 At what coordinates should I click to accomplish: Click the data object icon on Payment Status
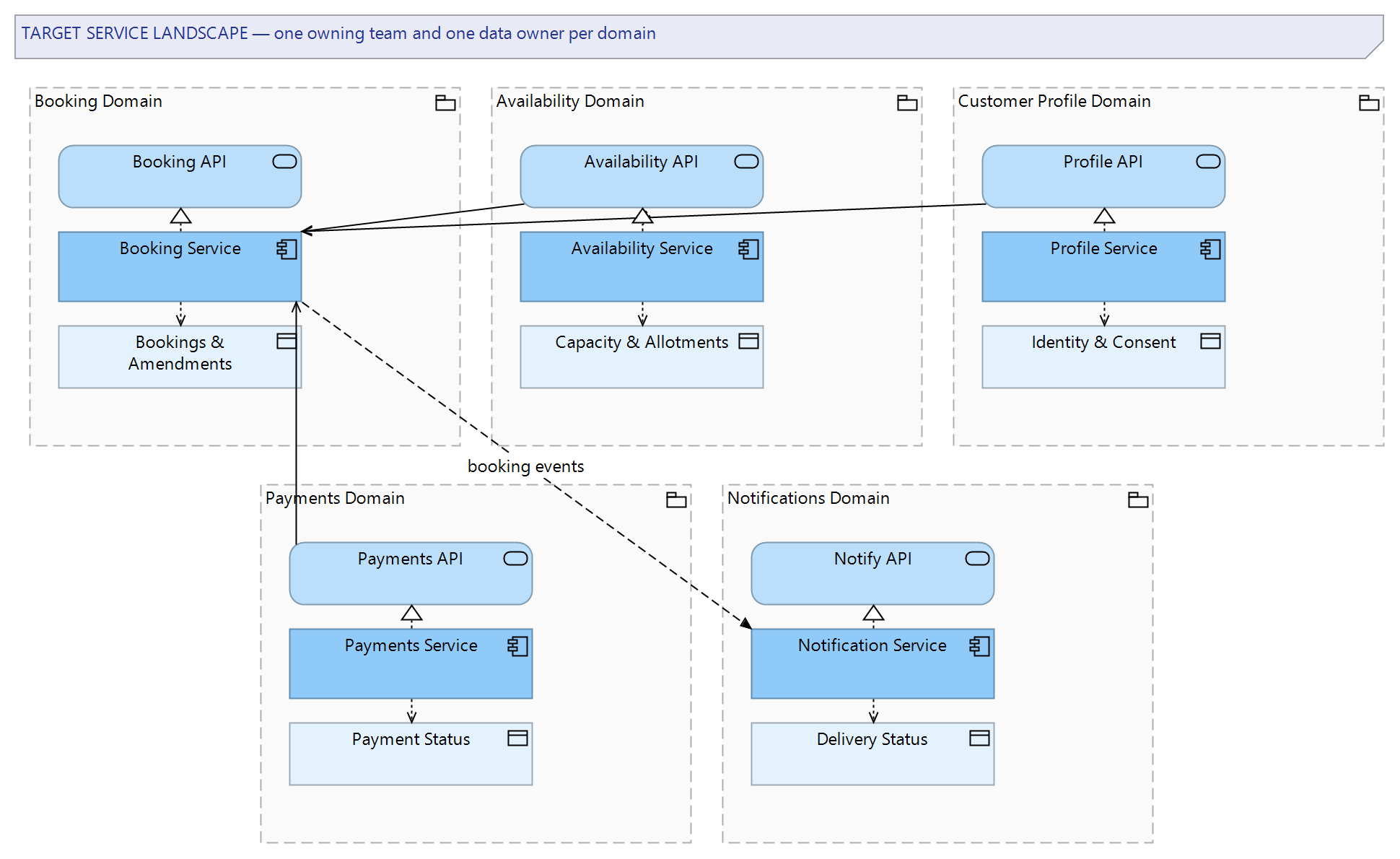(x=517, y=738)
